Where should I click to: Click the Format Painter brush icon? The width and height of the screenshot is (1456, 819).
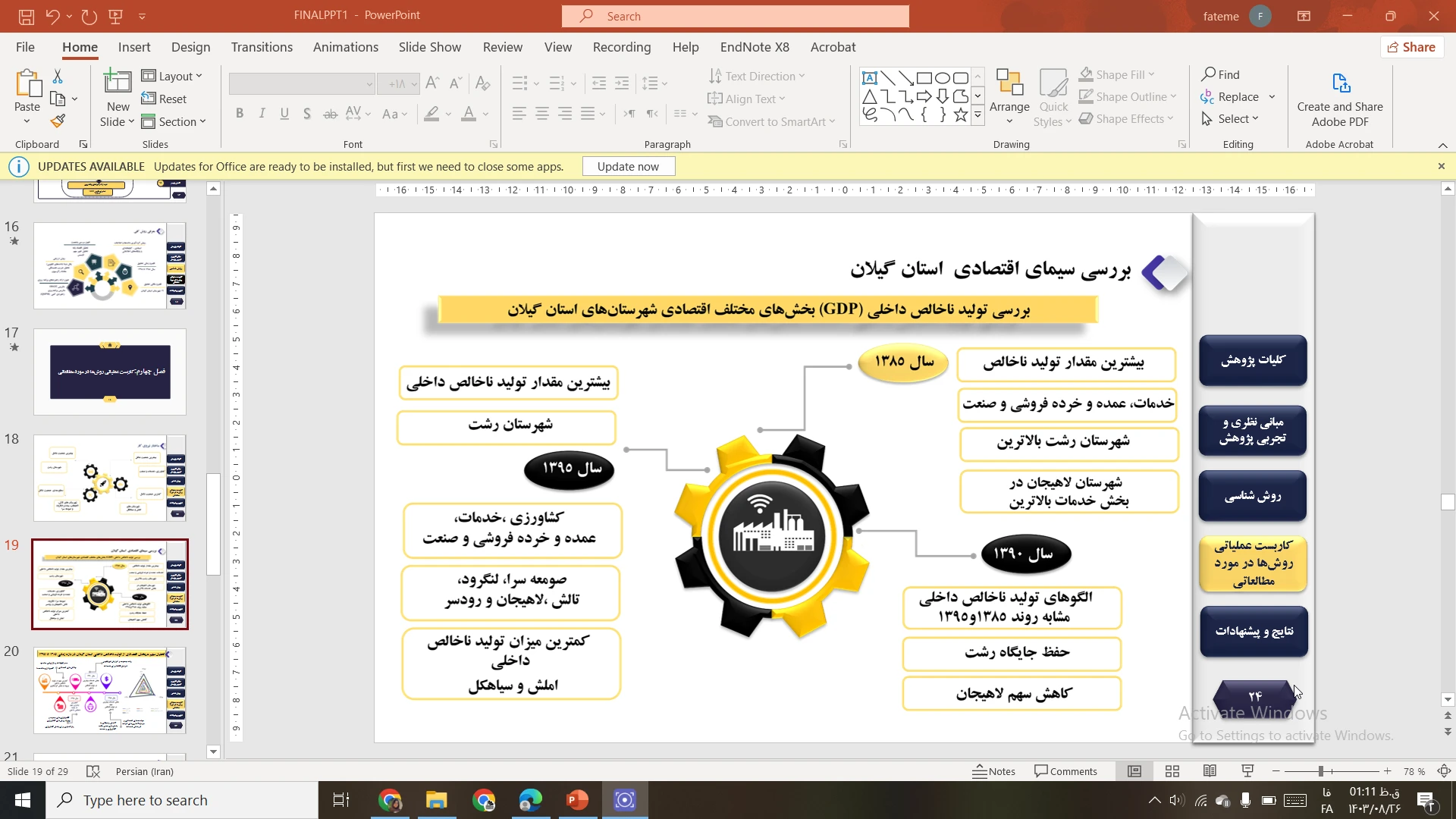point(58,121)
